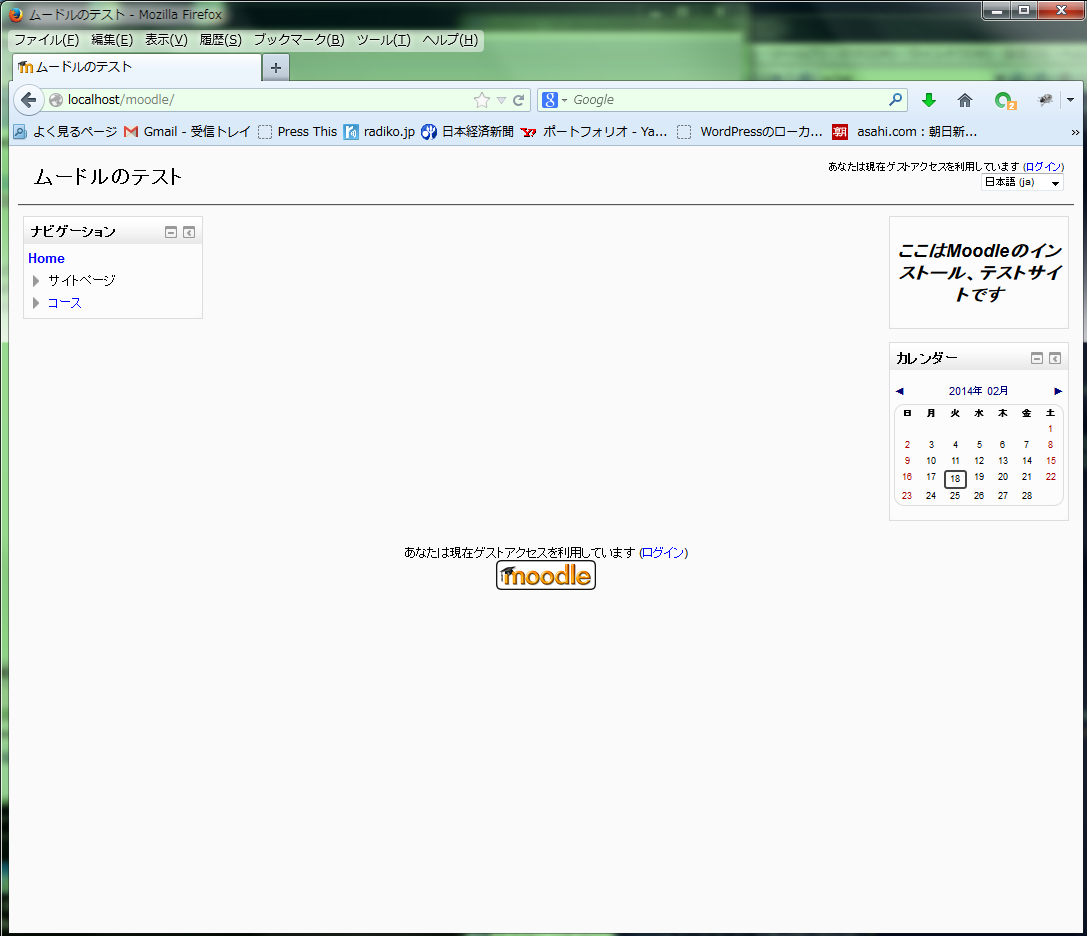Open the asahi.com bookmark

pos(905,132)
